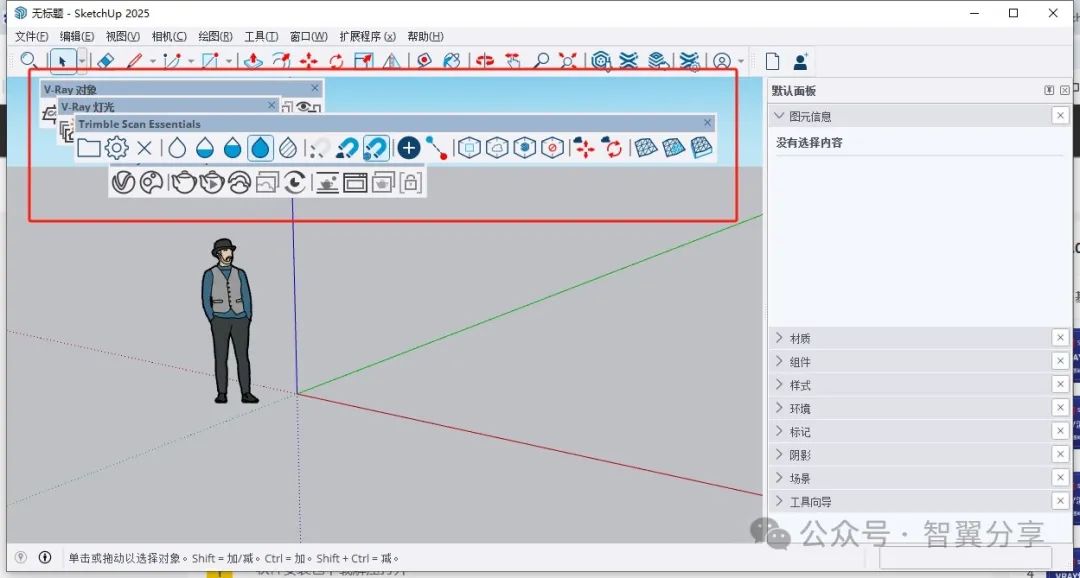The image size is (1080, 578).
Task: Select the Rectangle shape tool
Action: pyautogui.click(x=210, y=61)
